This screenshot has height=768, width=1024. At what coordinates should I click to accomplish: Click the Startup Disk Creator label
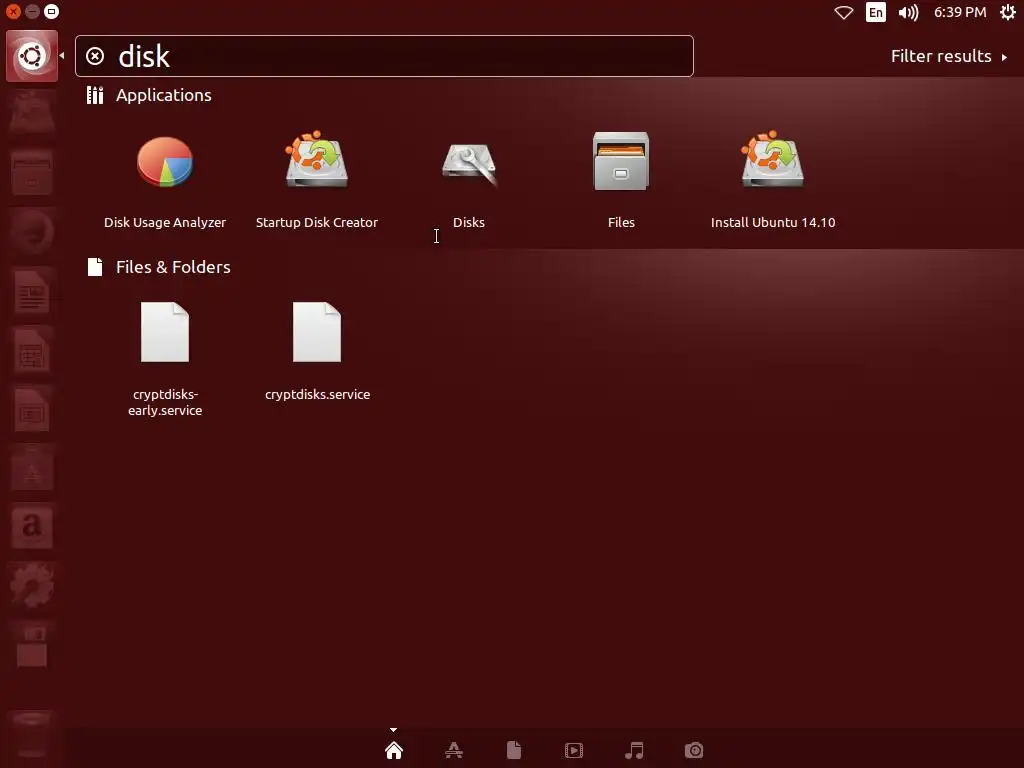[317, 223]
